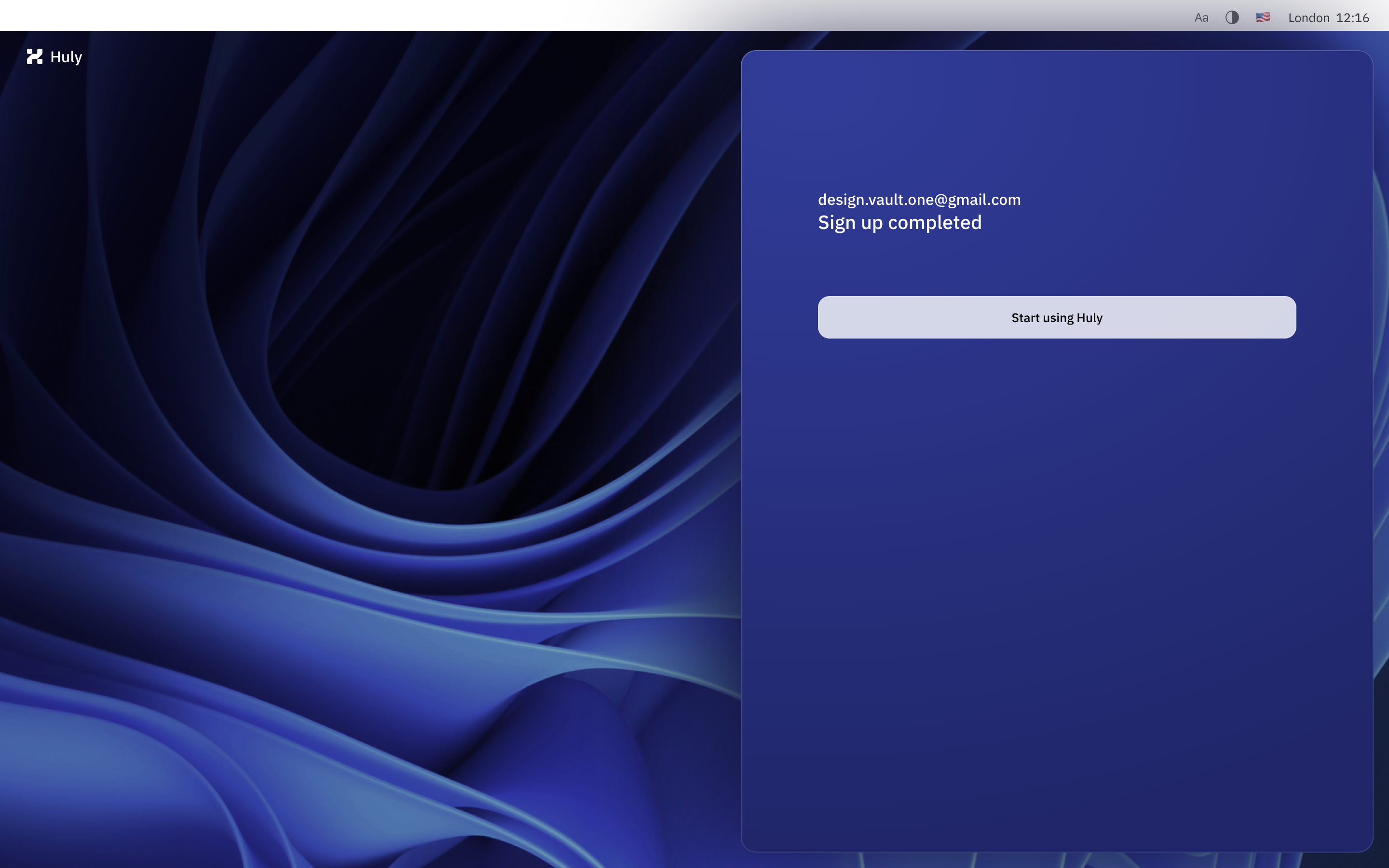Switch dark mode with the half-circle icon
1389x868 pixels.
coord(1232,17)
